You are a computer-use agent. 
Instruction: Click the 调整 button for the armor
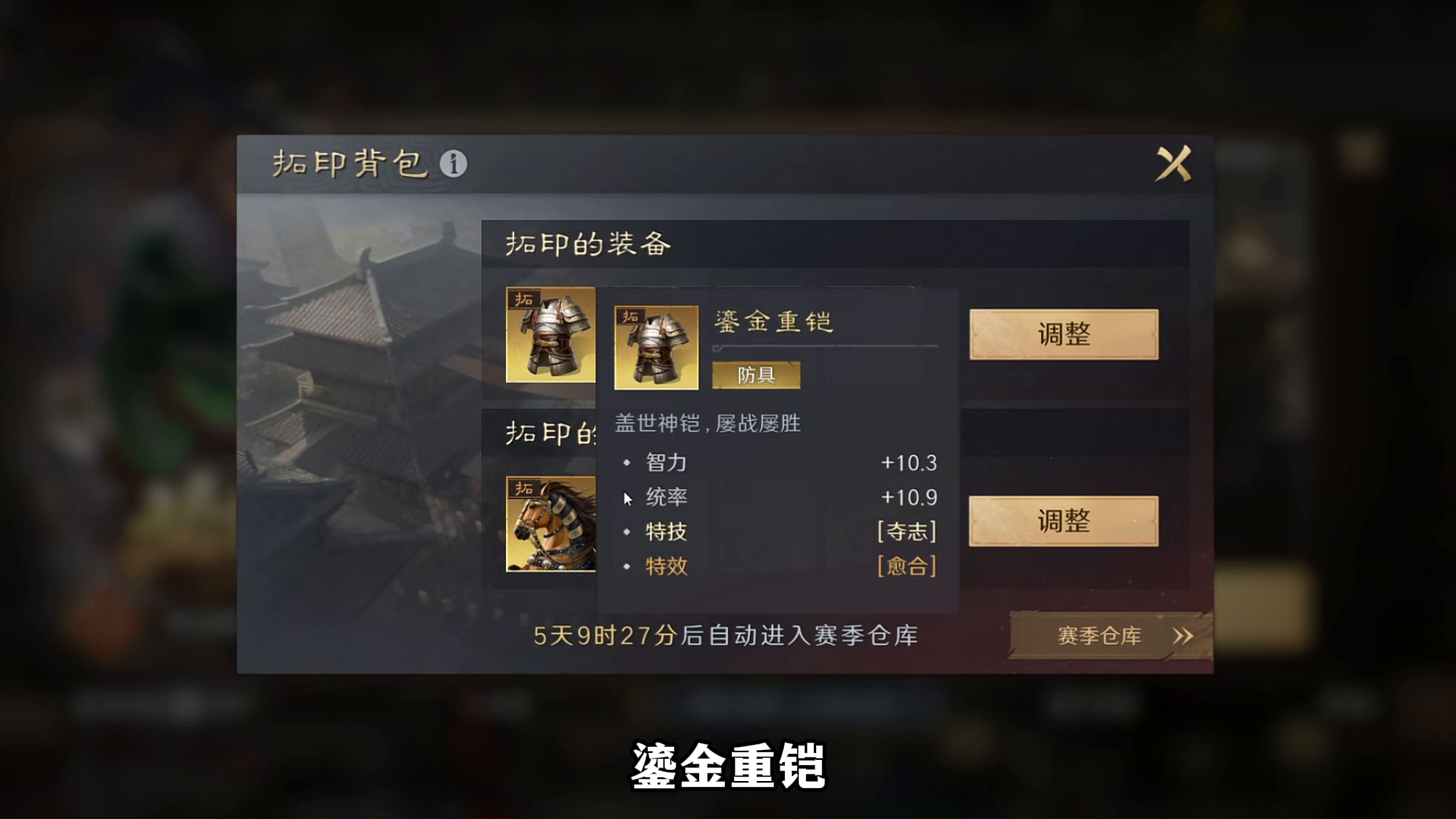tap(1063, 334)
